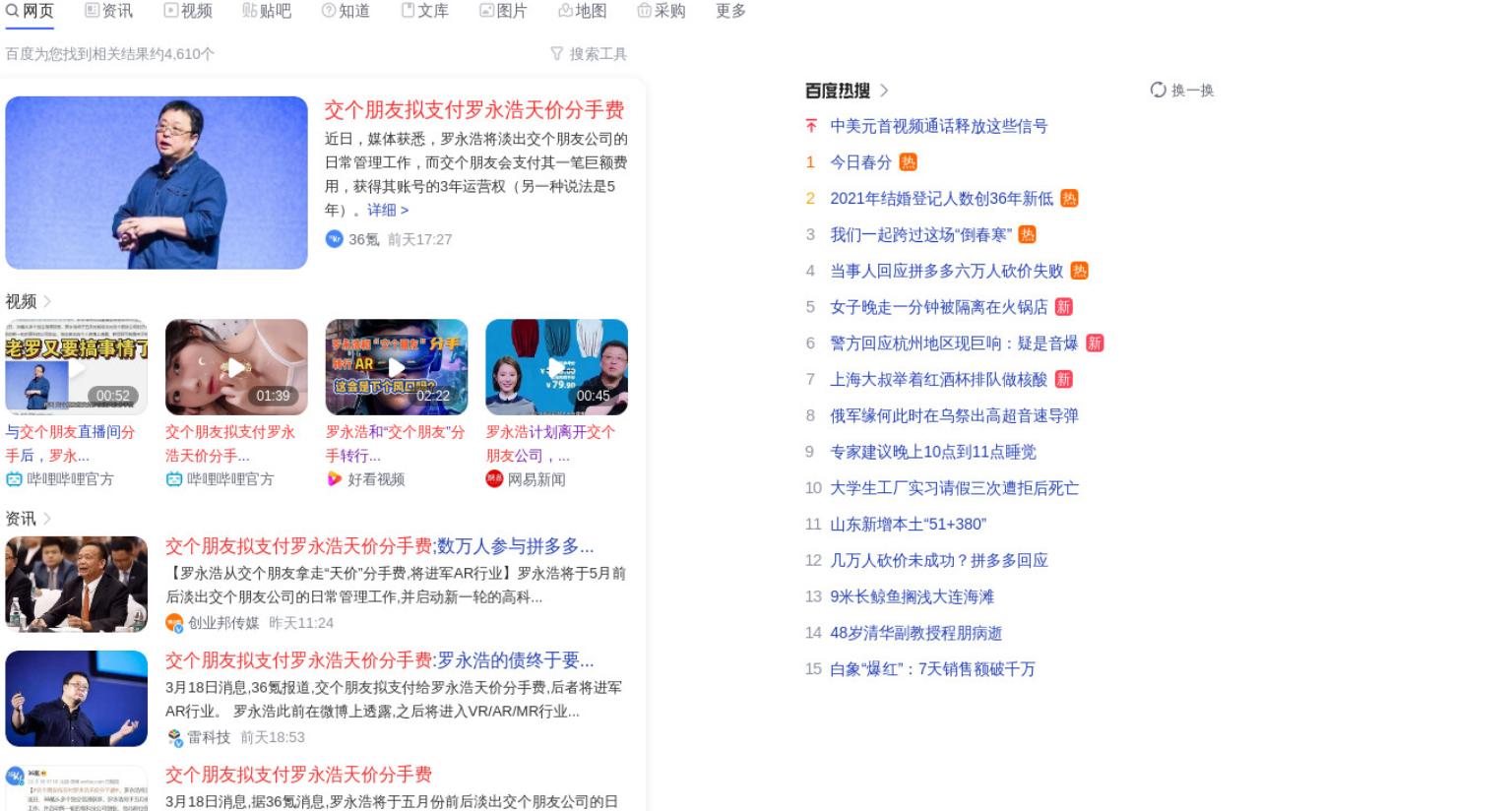Open hot search 48岁清华副教授程朋病逝

click(x=916, y=634)
